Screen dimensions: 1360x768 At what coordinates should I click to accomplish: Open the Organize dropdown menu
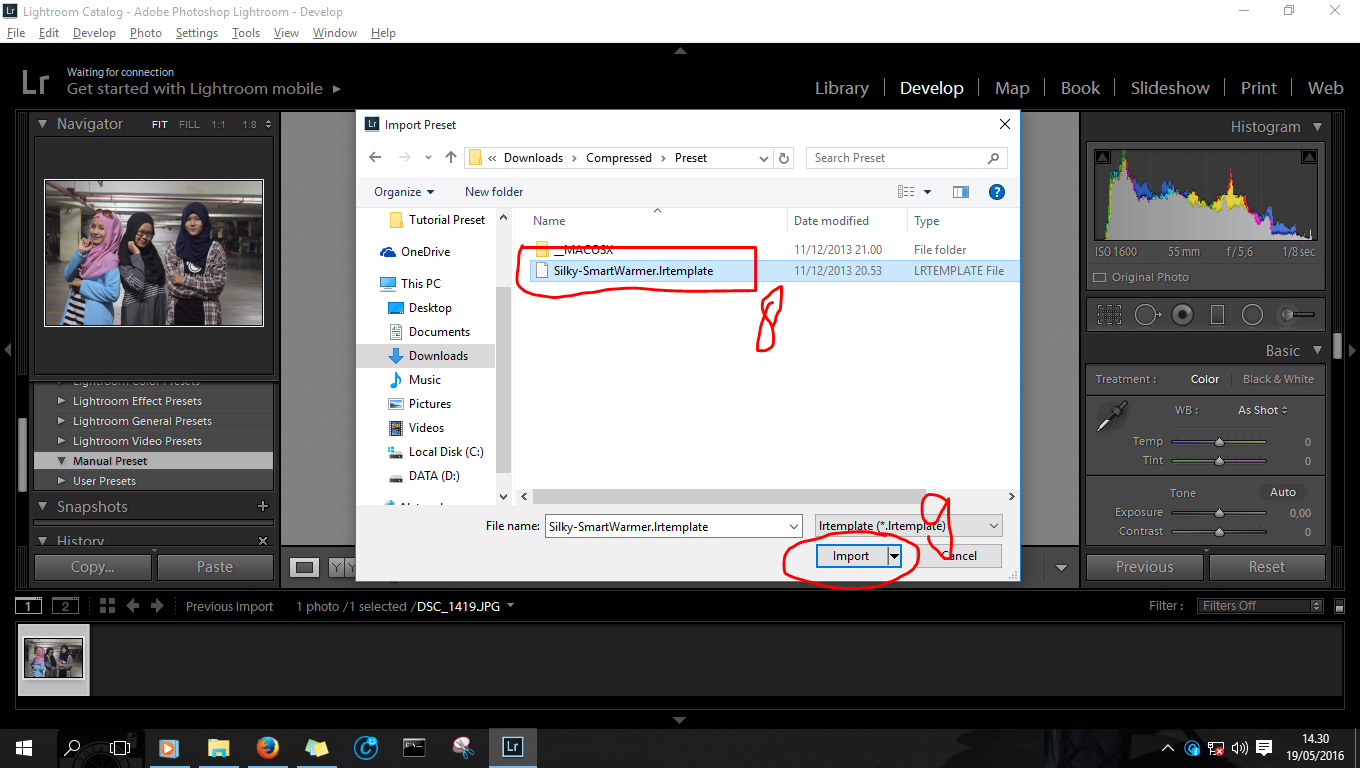pos(404,192)
